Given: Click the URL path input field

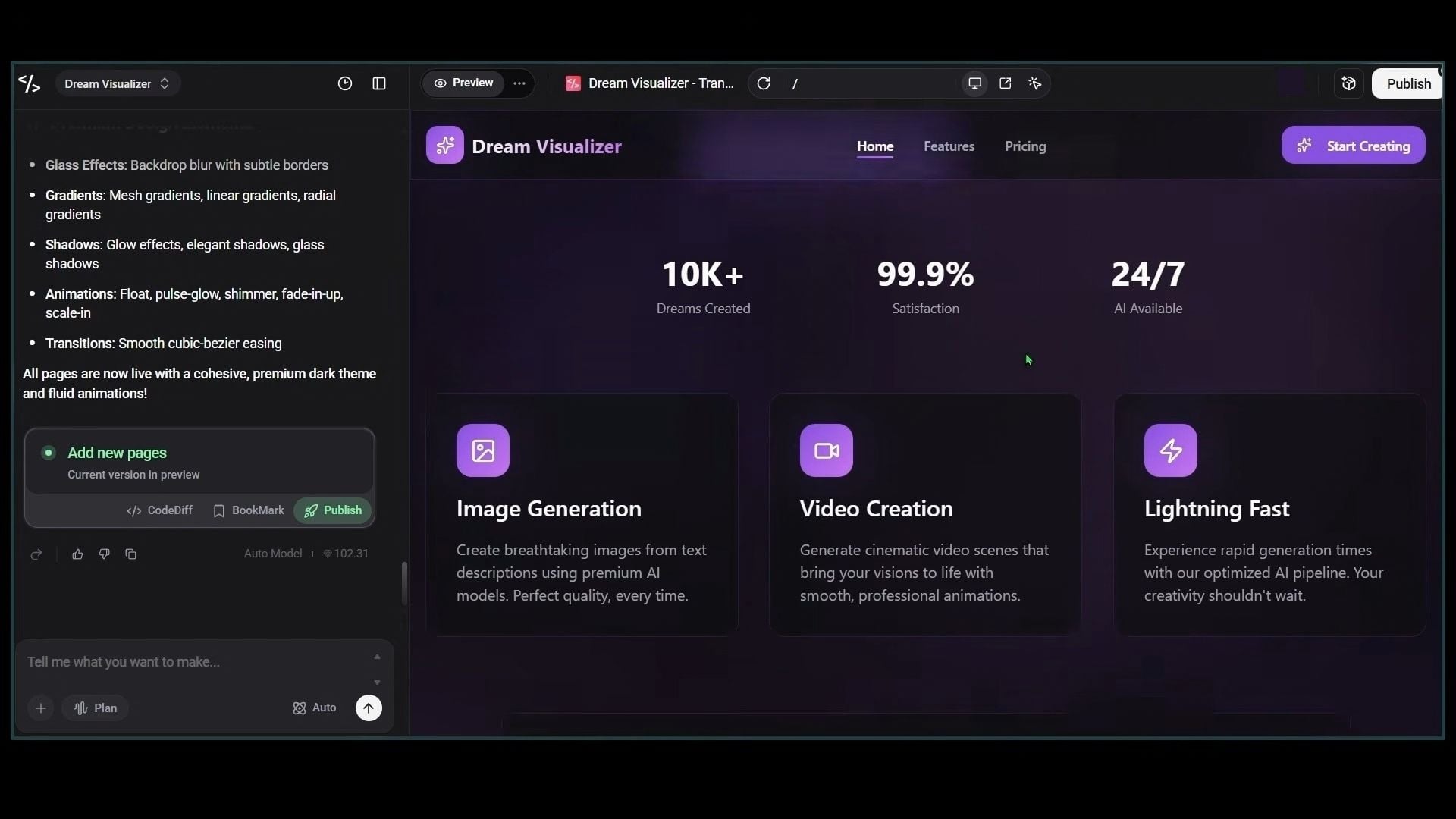Looking at the screenshot, I should pos(871,83).
